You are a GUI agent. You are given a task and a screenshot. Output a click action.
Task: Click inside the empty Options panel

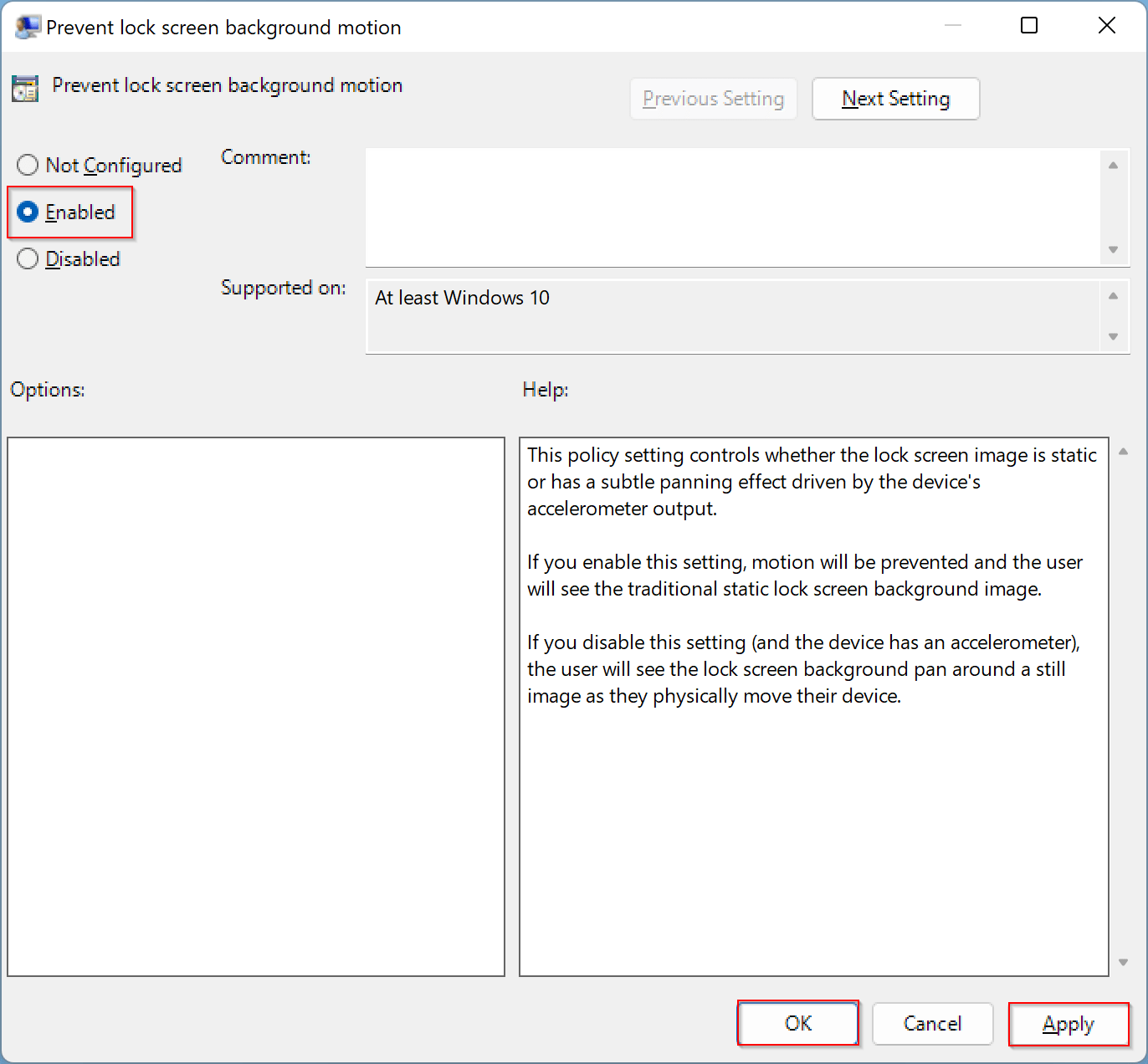tap(255, 707)
